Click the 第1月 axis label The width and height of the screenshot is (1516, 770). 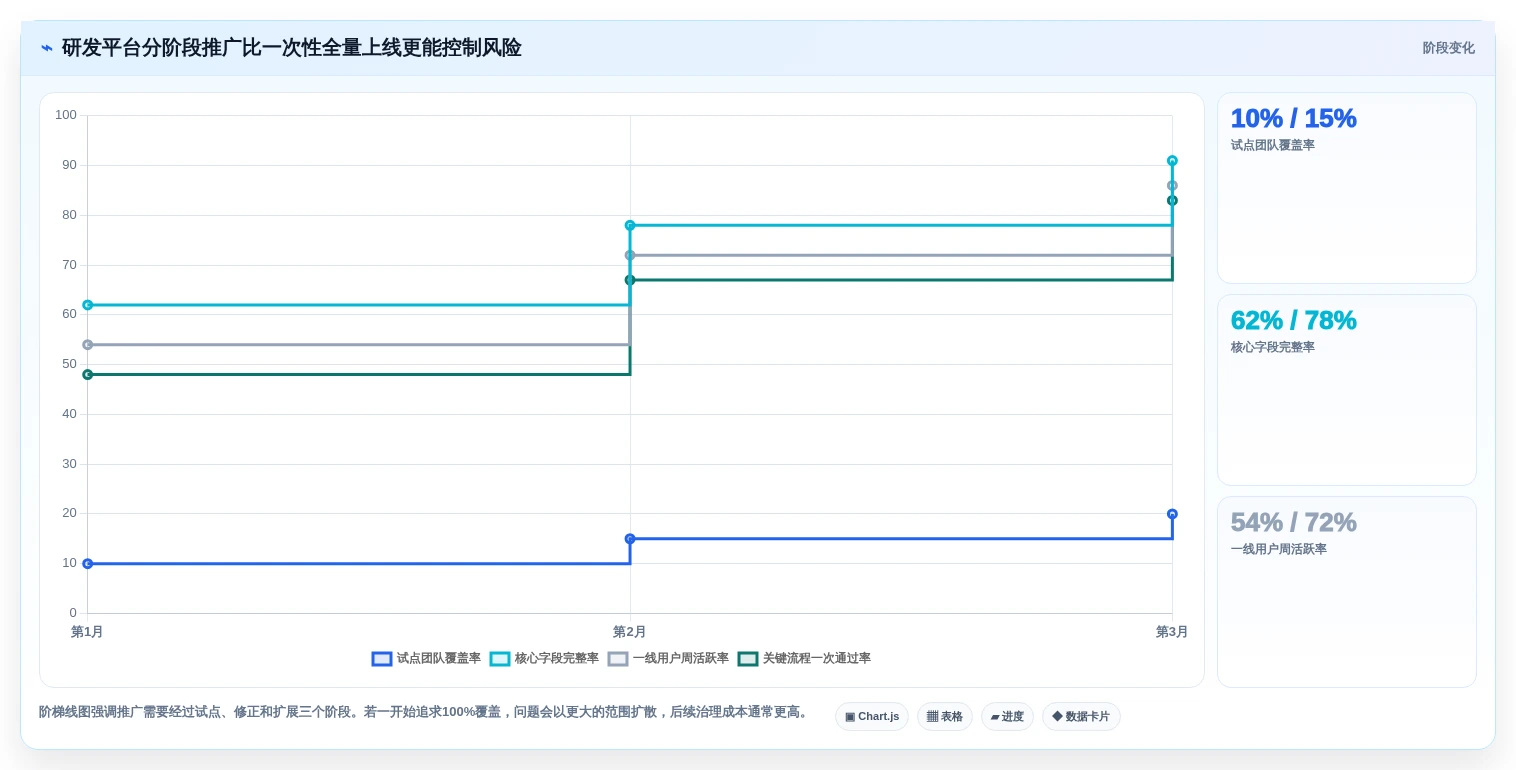87,632
